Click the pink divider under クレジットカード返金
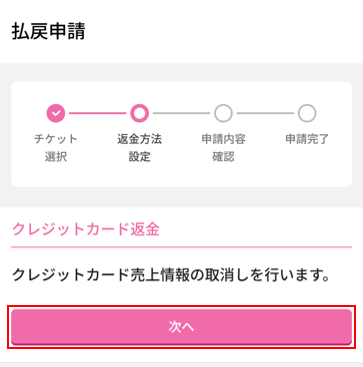Viewport: 363px width, 367px height. (181, 247)
